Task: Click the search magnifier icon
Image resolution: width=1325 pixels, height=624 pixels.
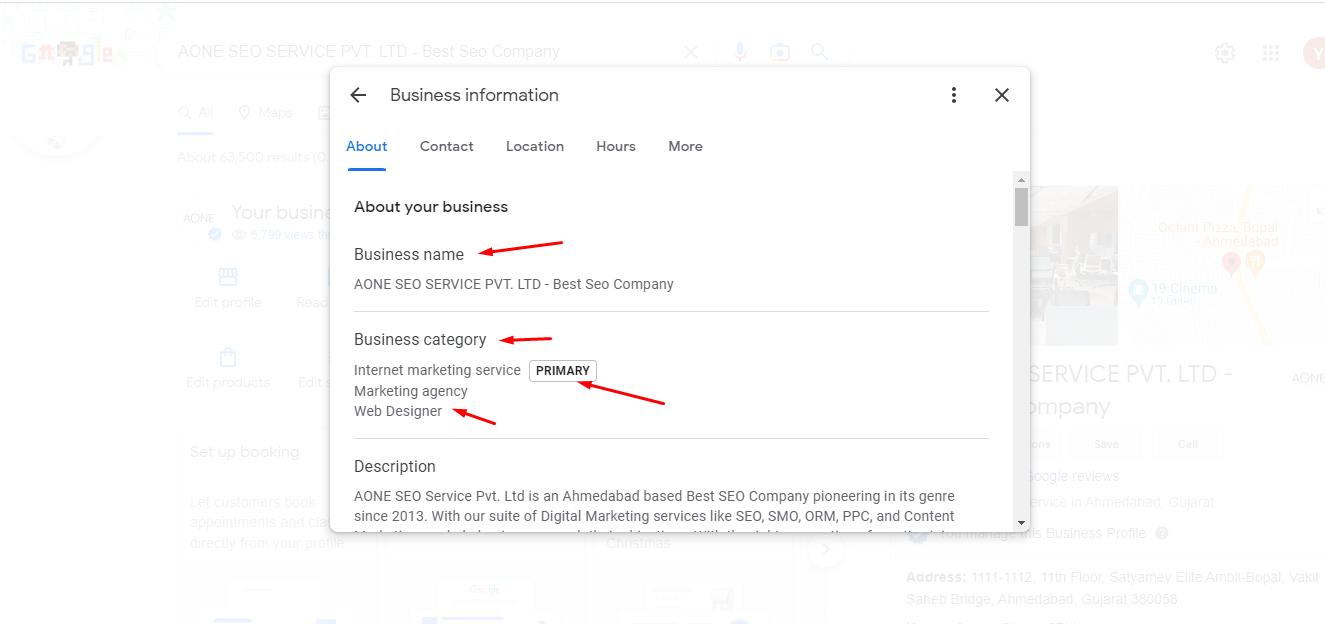Action: tap(819, 51)
